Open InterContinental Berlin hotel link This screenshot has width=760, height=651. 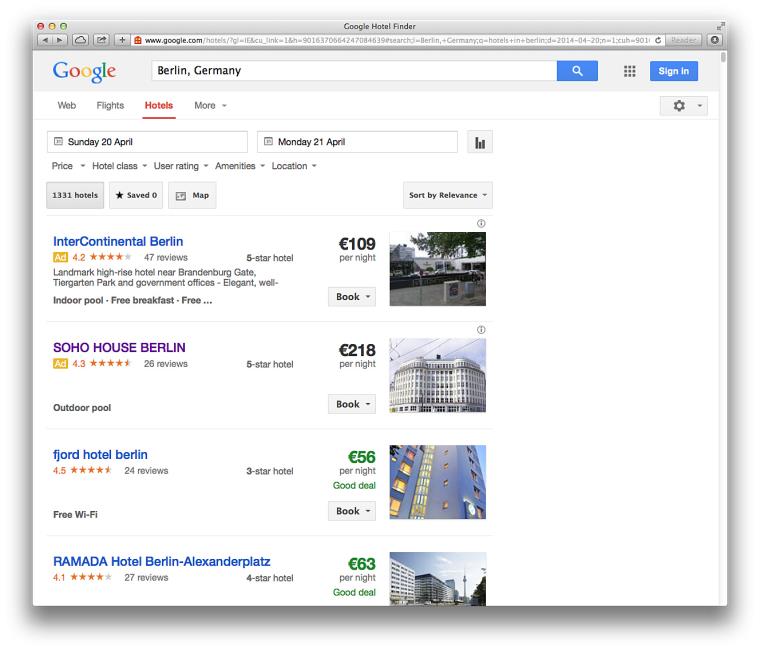(118, 241)
